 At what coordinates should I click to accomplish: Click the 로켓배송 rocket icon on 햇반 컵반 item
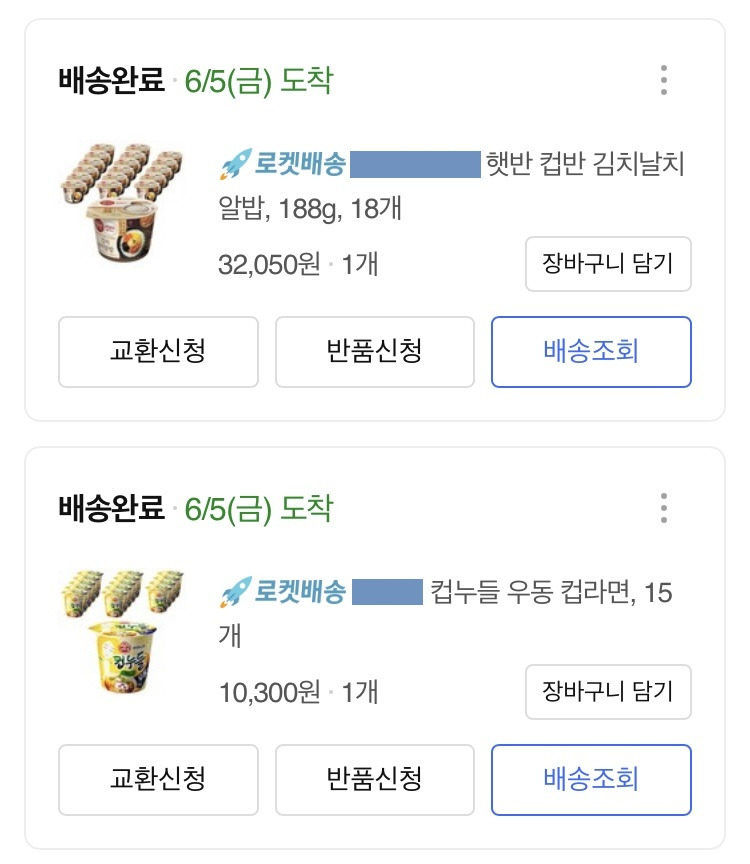point(234,163)
